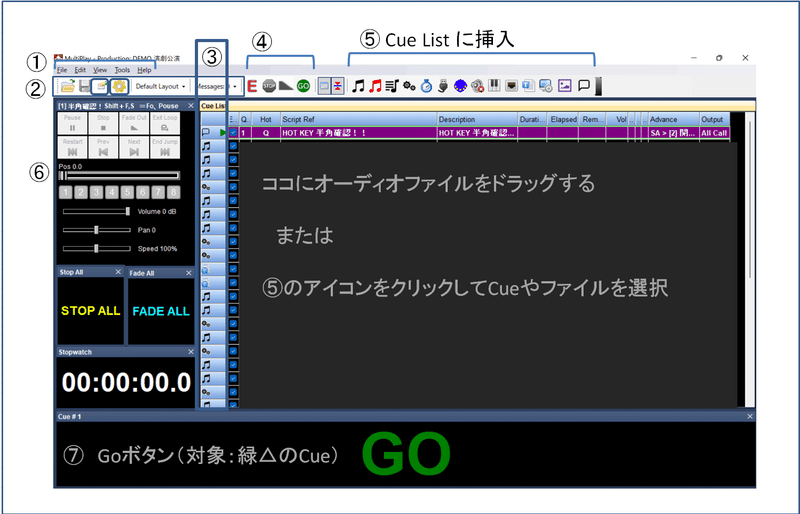Insert an image cue with the picture icon
The image size is (800, 514).
tap(564, 86)
